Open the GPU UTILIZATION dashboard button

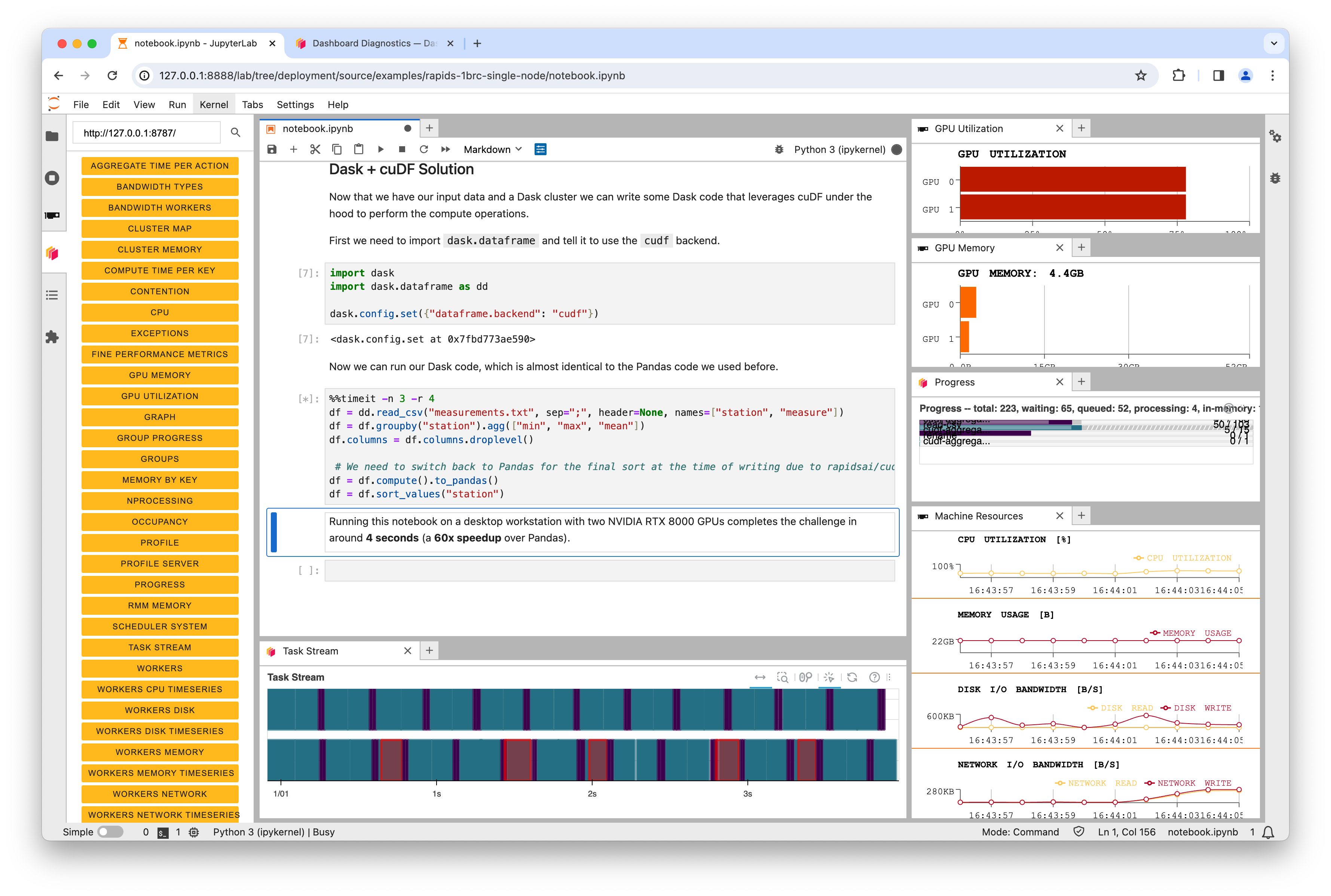(x=159, y=396)
